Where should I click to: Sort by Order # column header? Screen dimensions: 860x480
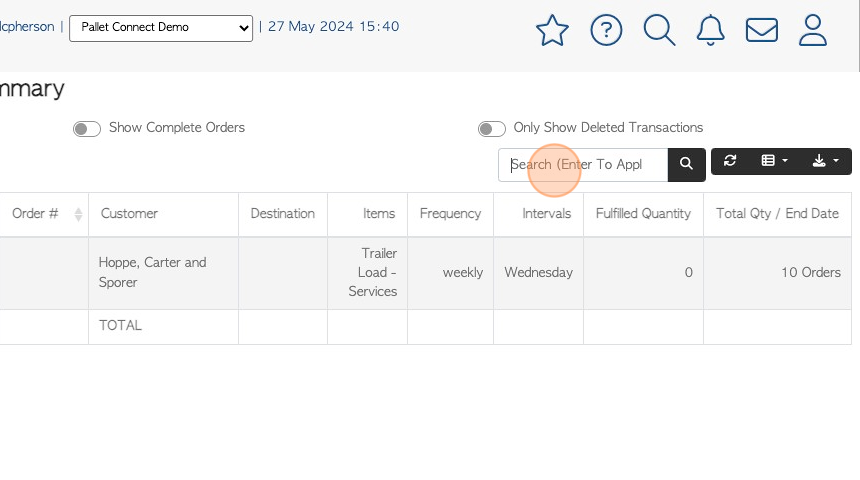coord(44,214)
